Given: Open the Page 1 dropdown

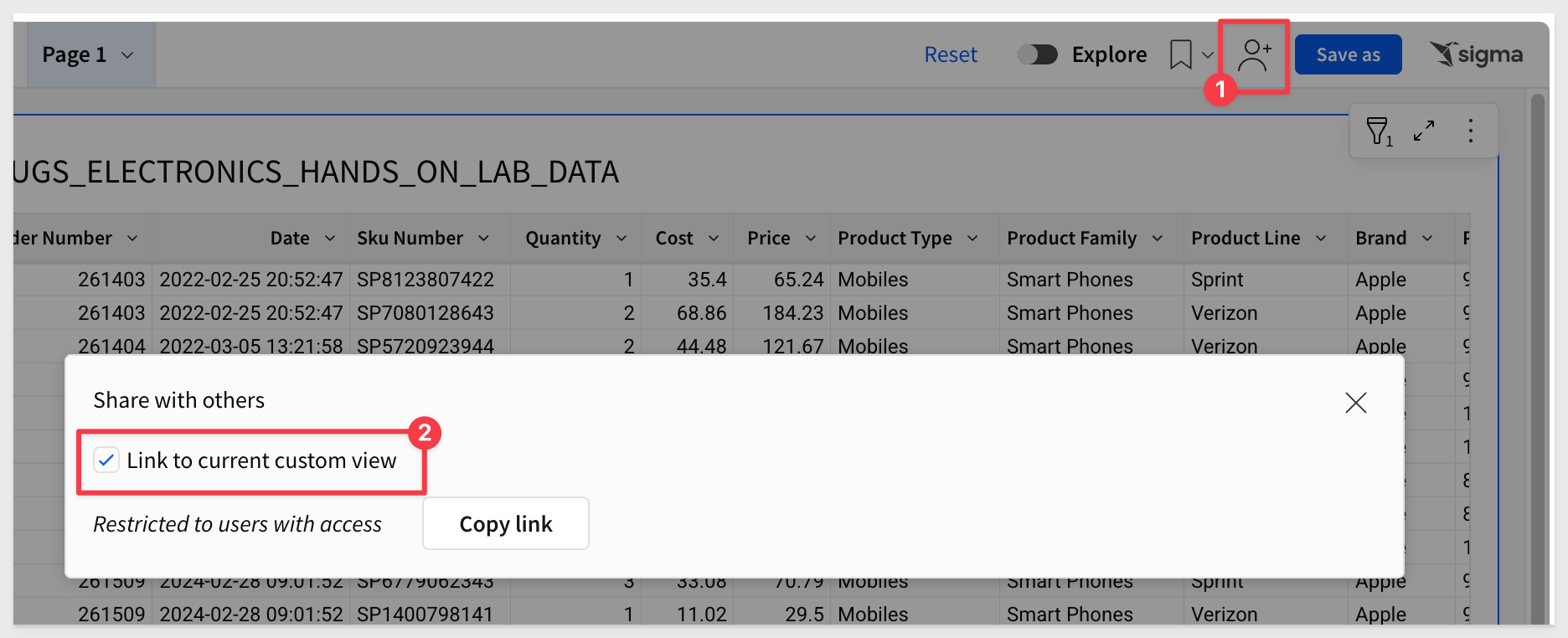Looking at the screenshot, I should (x=89, y=55).
